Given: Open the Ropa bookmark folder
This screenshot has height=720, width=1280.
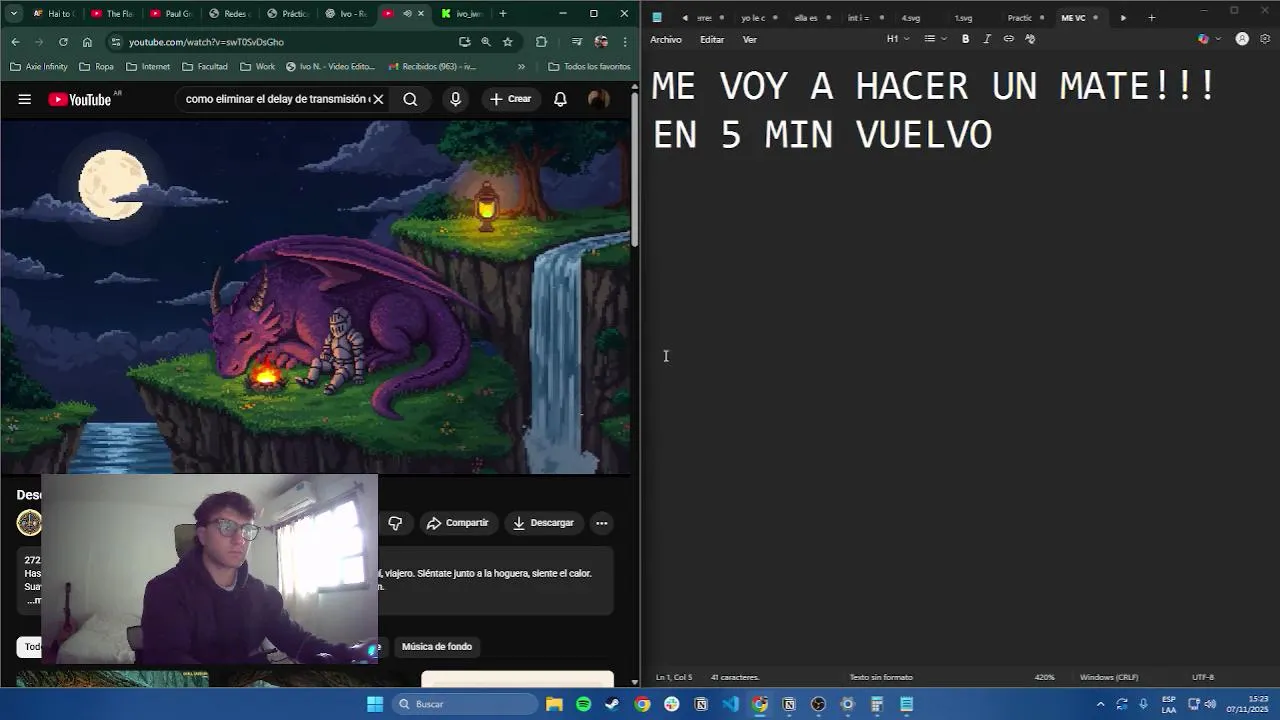Looking at the screenshot, I should coord(96,67).
